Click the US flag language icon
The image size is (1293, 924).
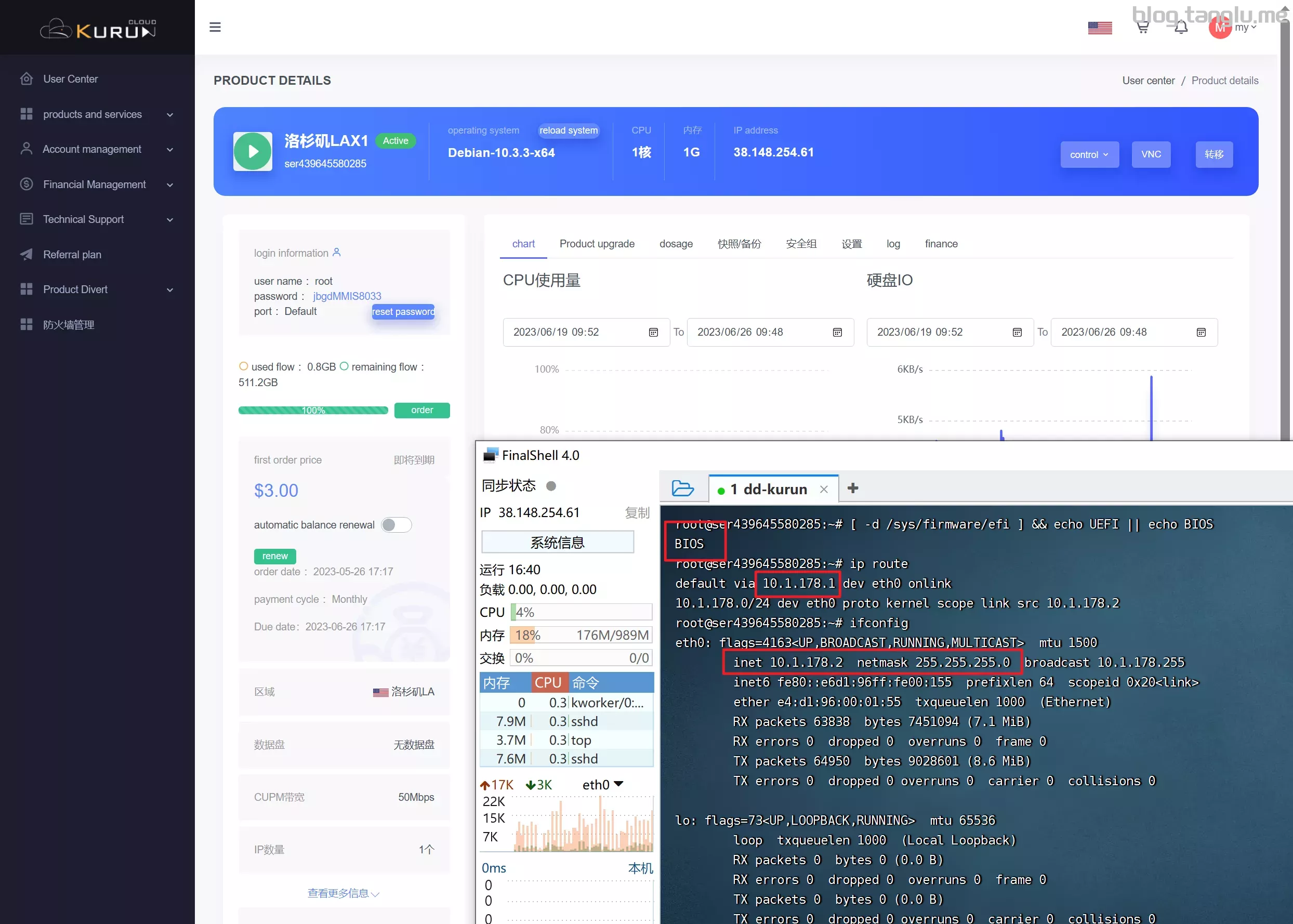coord(1100,28)
